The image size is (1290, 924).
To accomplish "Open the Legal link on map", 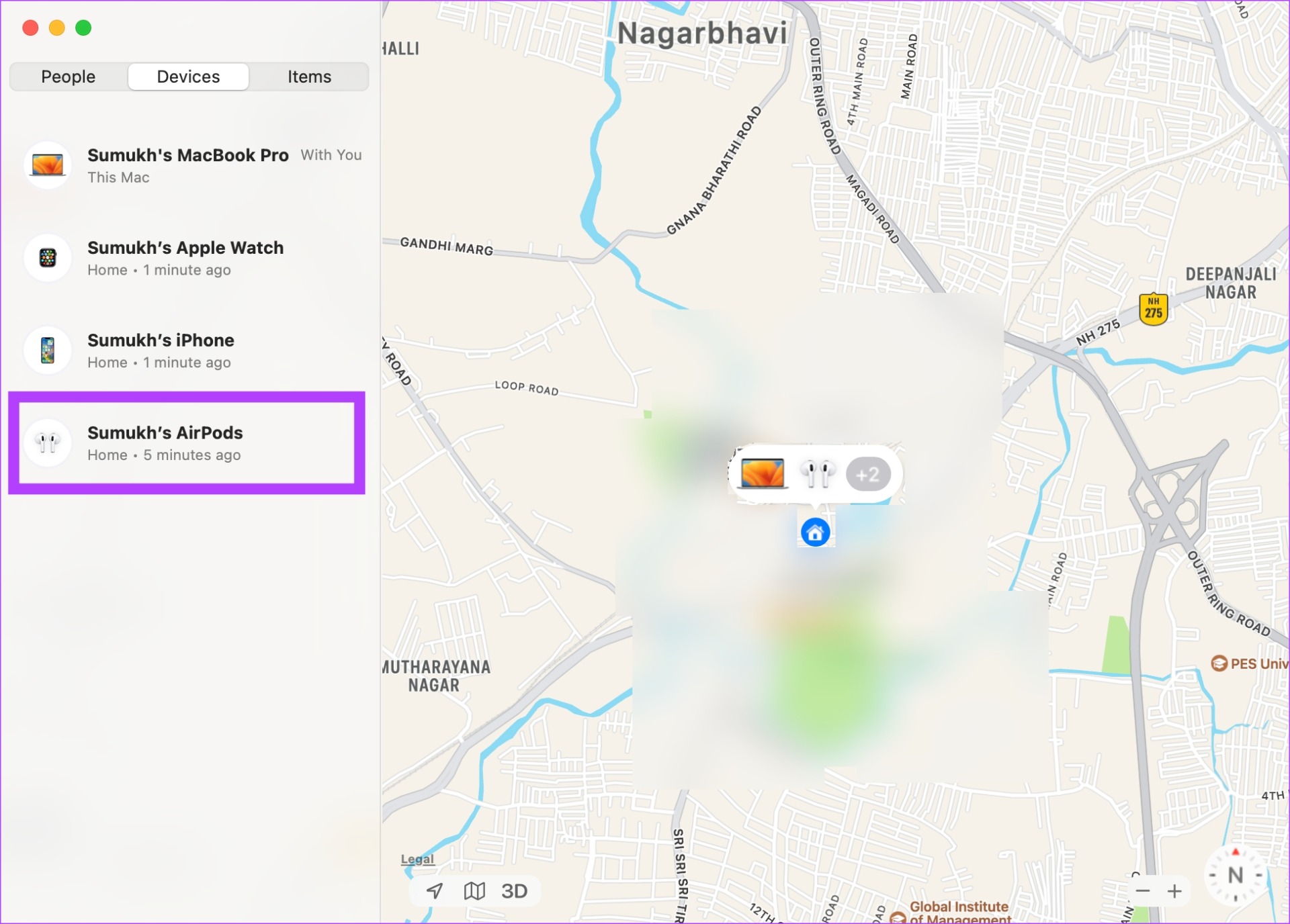I will 417,859.
